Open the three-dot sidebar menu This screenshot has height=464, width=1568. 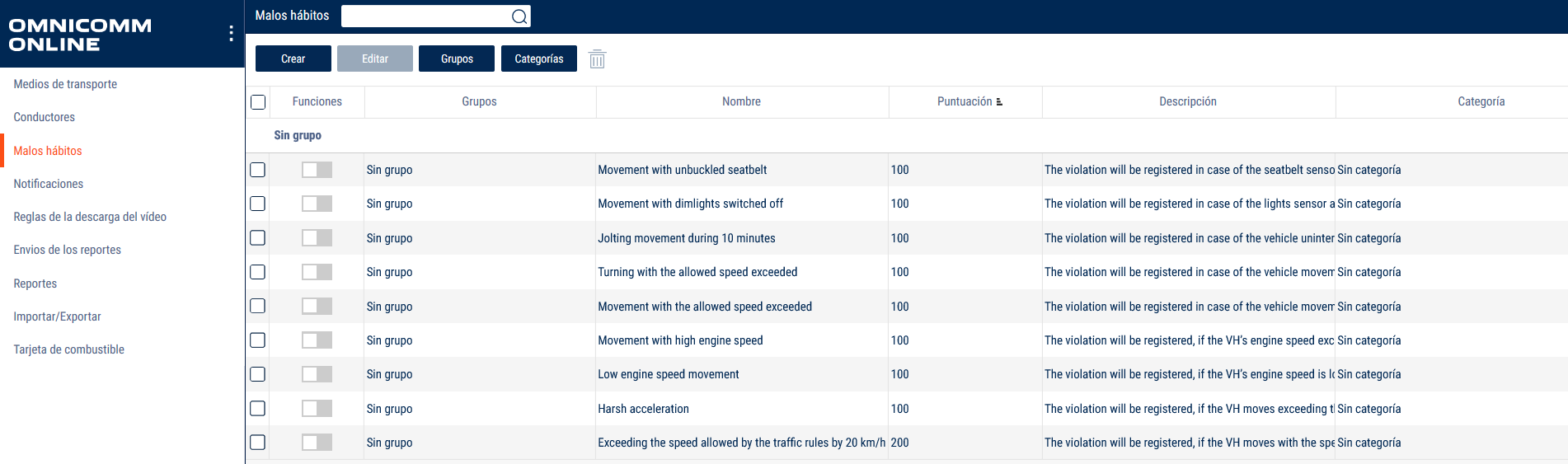tap(231, 33)
